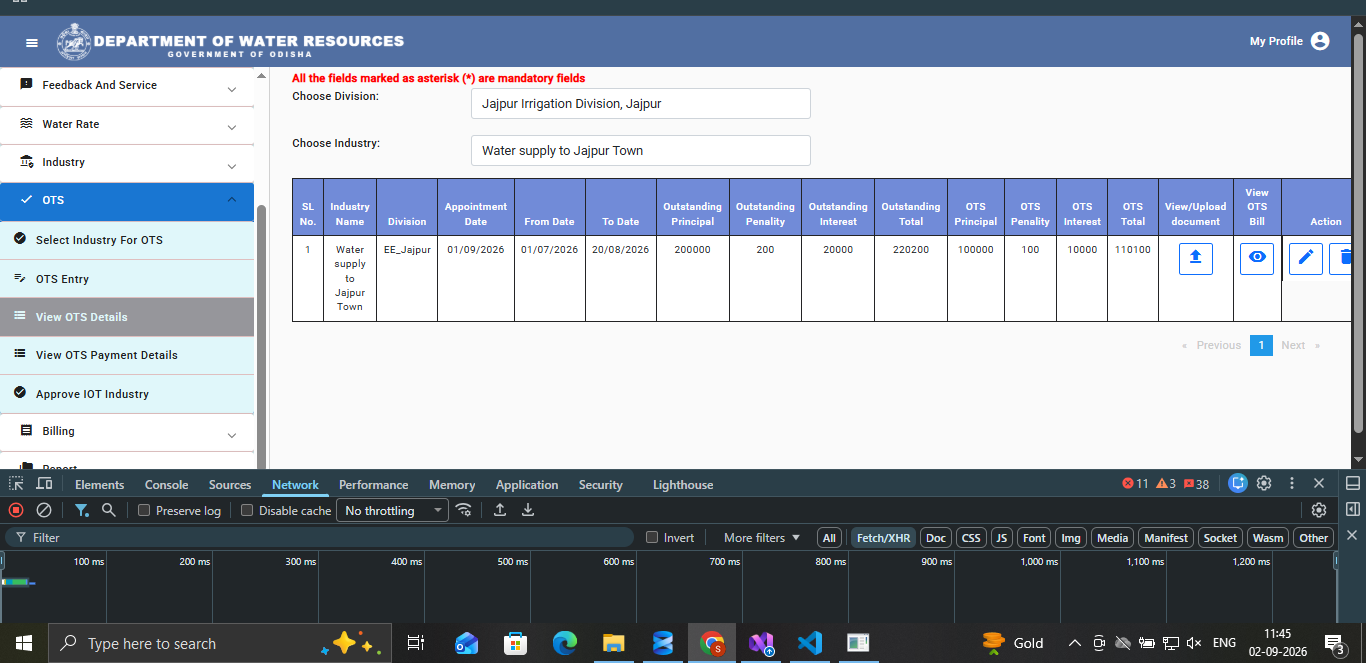Viewport: 1366px width, 663px height.
Task: Open DevTools settings gear icon
Action: click(x=1264, y=483)
